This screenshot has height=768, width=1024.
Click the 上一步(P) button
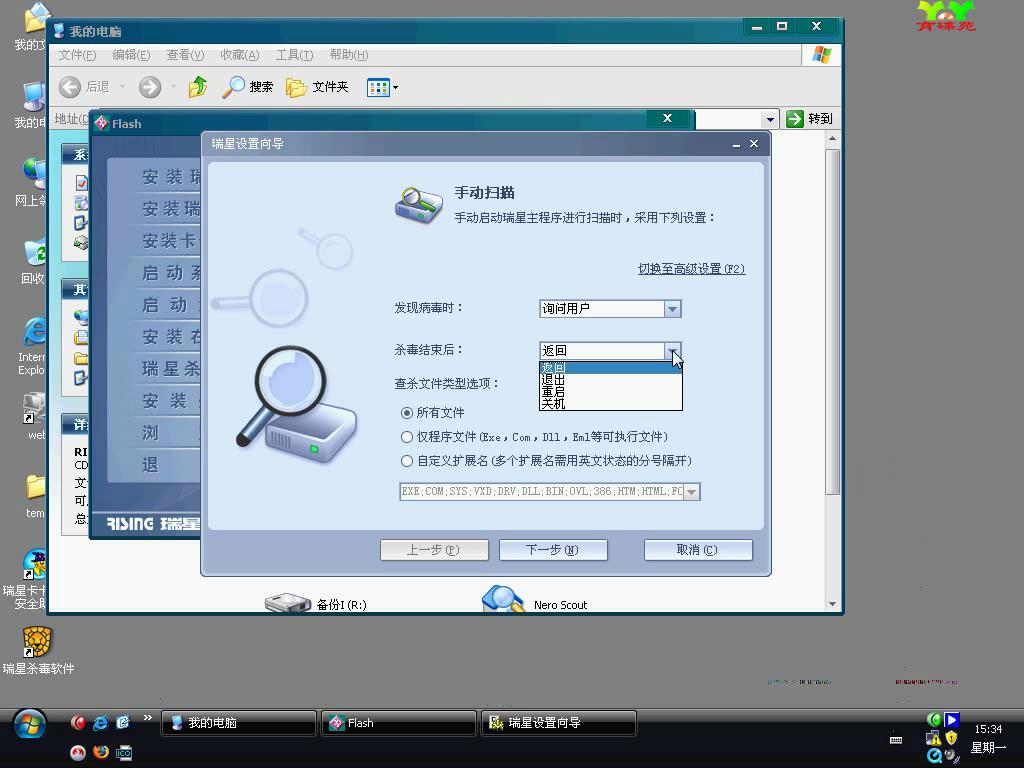[x=434, y=550]
